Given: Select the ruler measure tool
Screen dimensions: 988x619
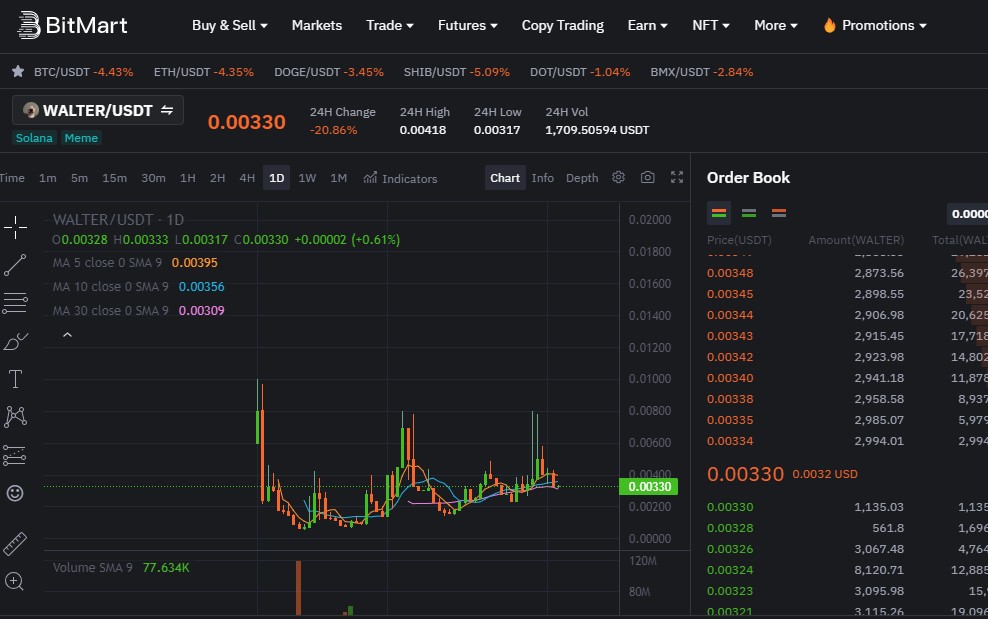Looking at the screenshot, I should pos(15,543).
